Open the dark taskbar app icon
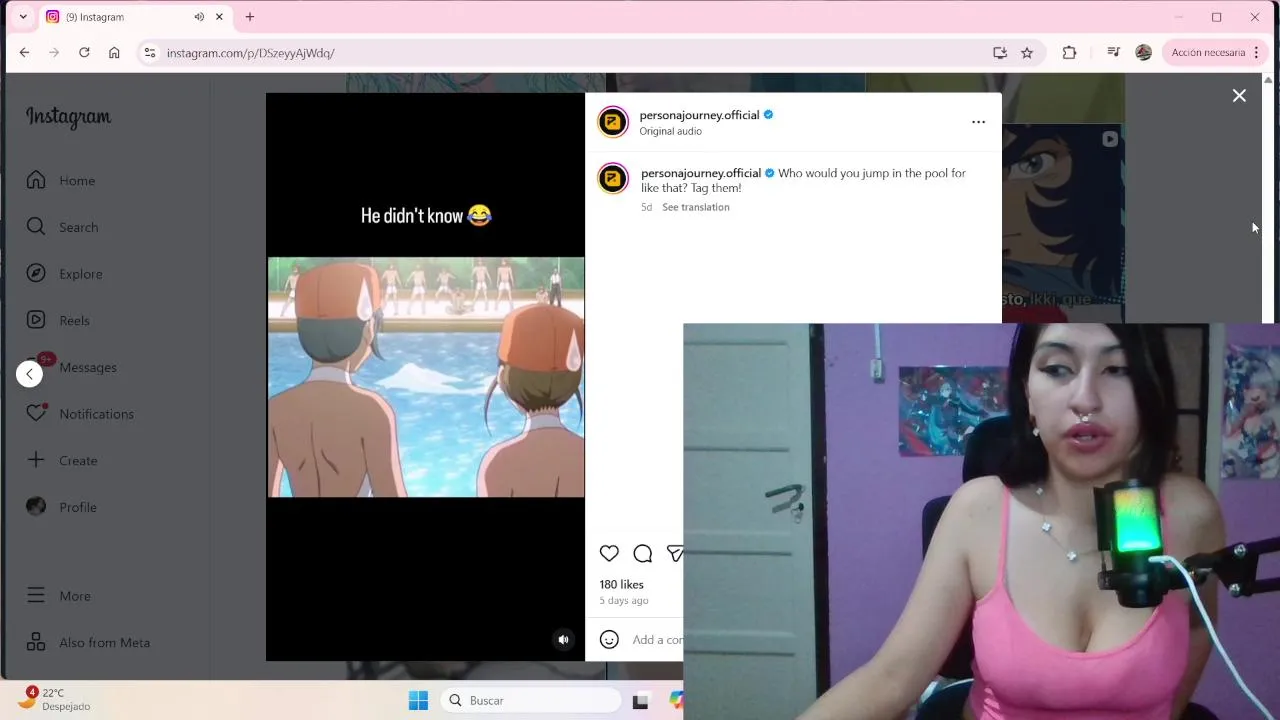This screenshot has height=720, width=1280. click(640, 701)
